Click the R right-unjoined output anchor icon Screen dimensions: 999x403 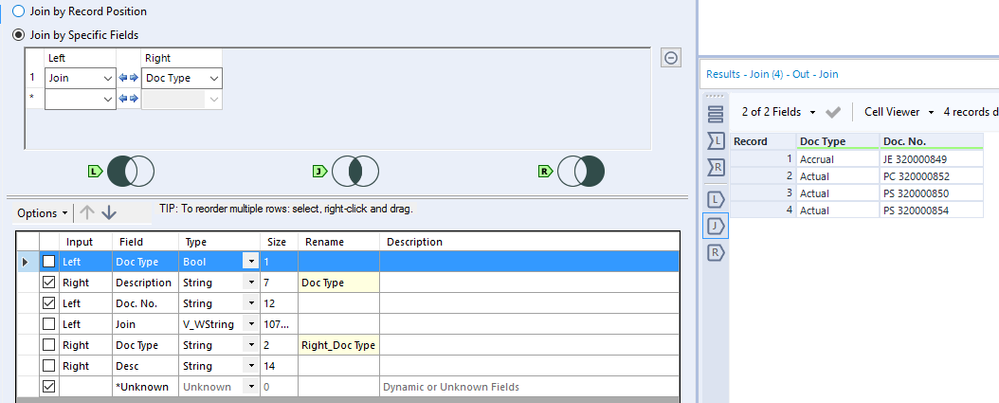click(545, 171)
